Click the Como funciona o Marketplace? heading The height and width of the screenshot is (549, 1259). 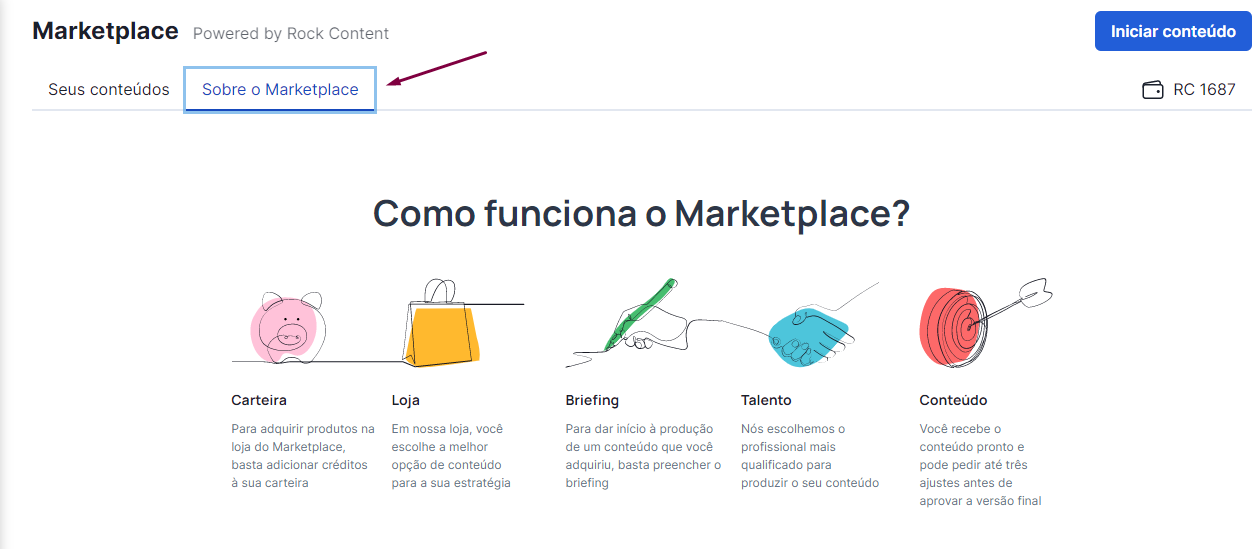(x=641, y=214)
